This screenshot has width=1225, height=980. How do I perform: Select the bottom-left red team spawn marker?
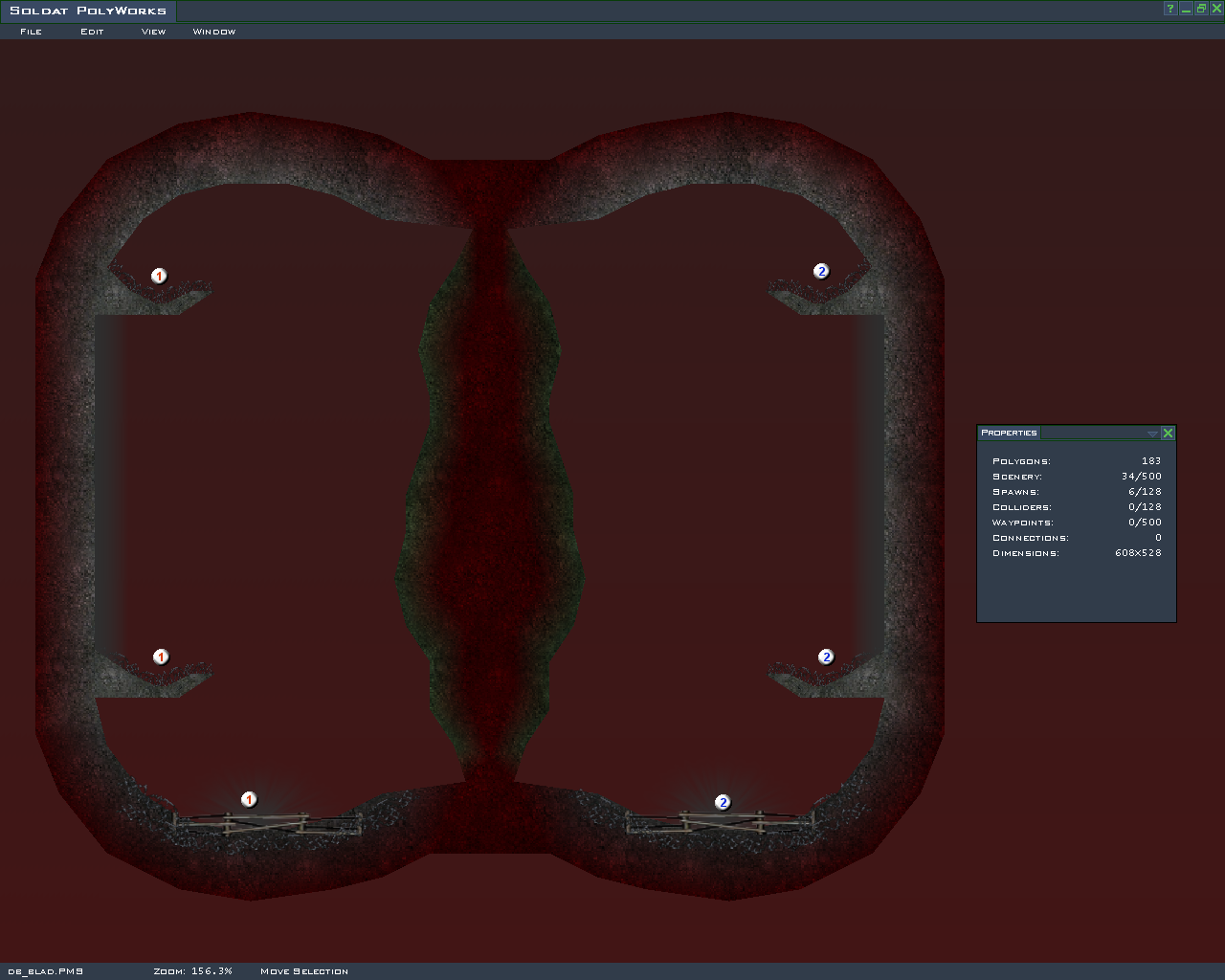pyautogui.click(x=249, y=799)
